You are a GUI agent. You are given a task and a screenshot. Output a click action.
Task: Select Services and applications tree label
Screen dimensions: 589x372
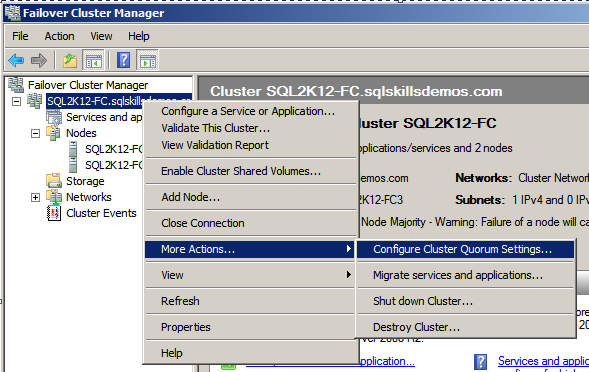[104, 117]
